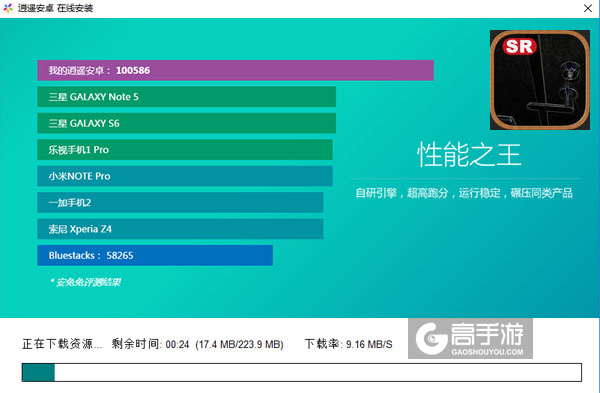Image resolution: width=600 pixels, height=393 pixels.
Task: Click the download progress bar
Action: click(302, 372)
